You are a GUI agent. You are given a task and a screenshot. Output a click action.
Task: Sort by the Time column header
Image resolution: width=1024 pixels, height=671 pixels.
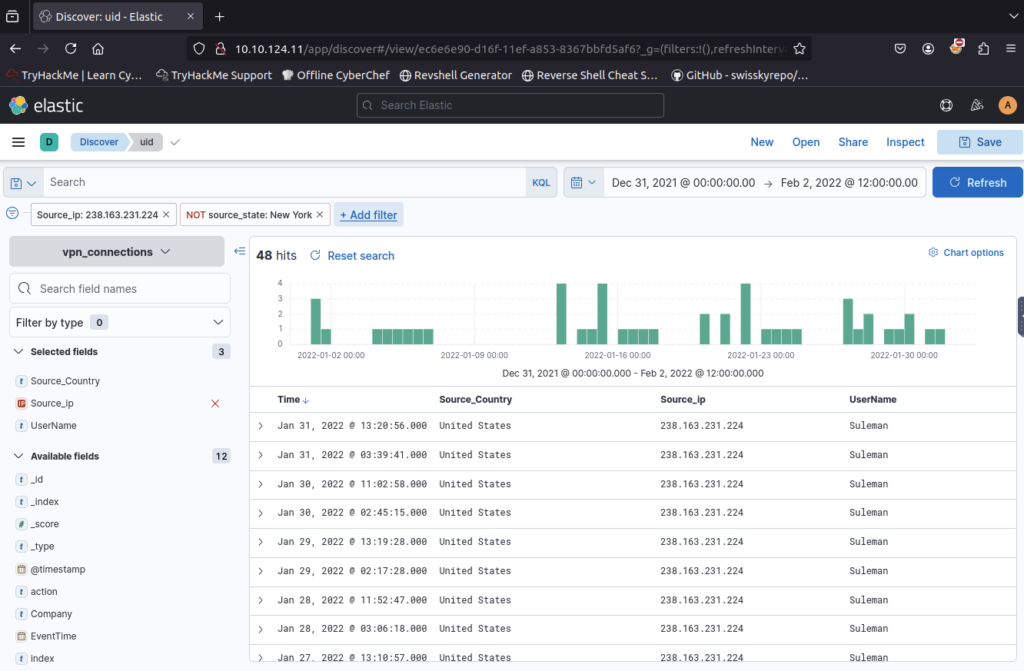[293, 399]
